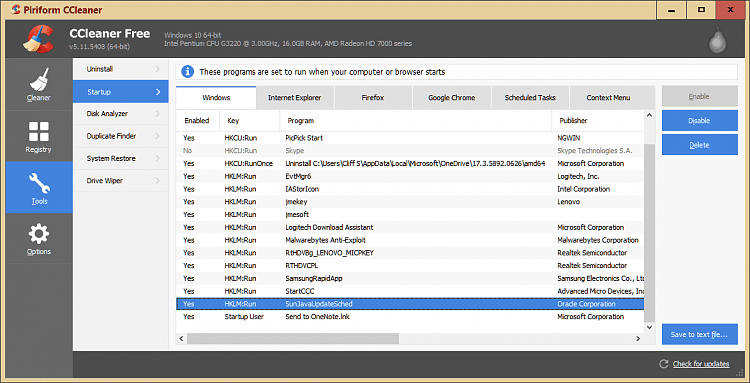Click the vertical scrollbar down arrow
This screenshot has height=383, width=750.
[x=649, y=328]
